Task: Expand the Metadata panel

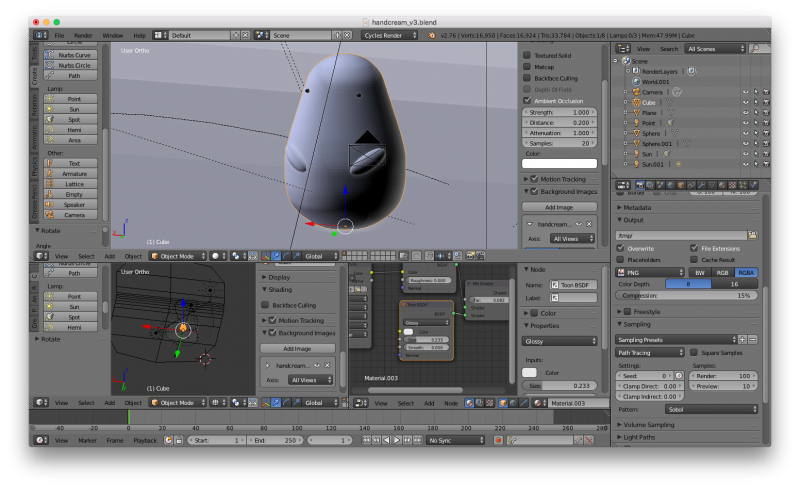Action: click(x=637, y=207)
